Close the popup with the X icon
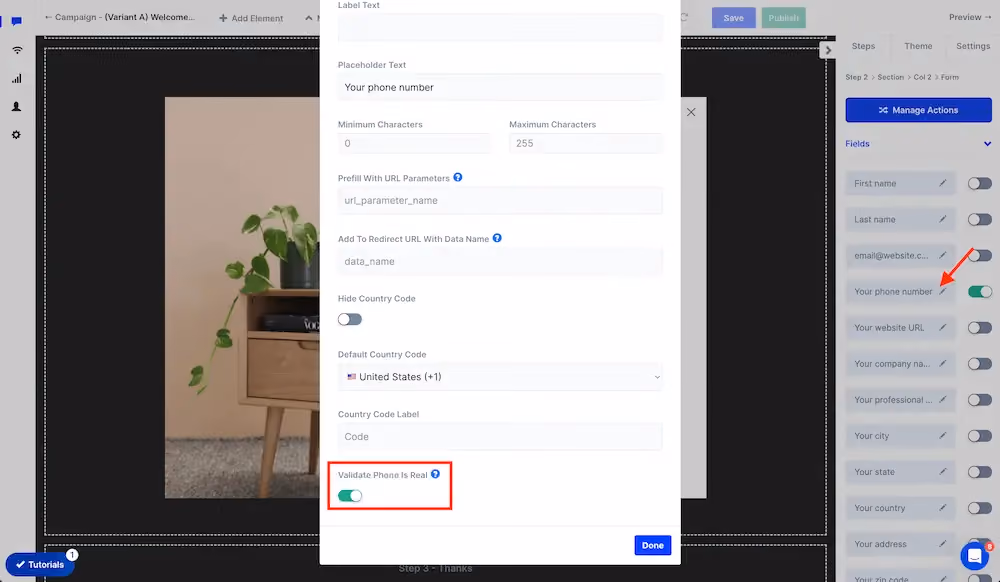The image size is (1000, 582). [691, 112]
